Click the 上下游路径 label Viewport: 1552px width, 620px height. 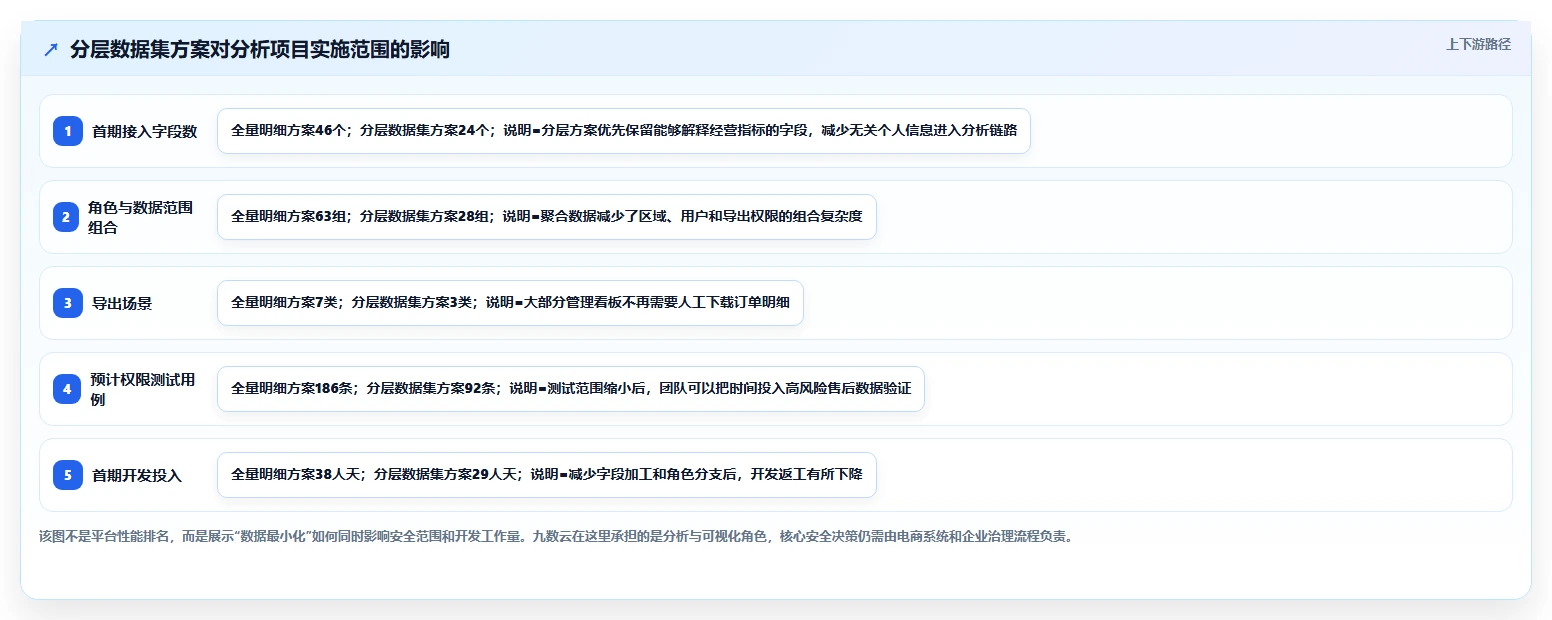[x=1478, y=44]
